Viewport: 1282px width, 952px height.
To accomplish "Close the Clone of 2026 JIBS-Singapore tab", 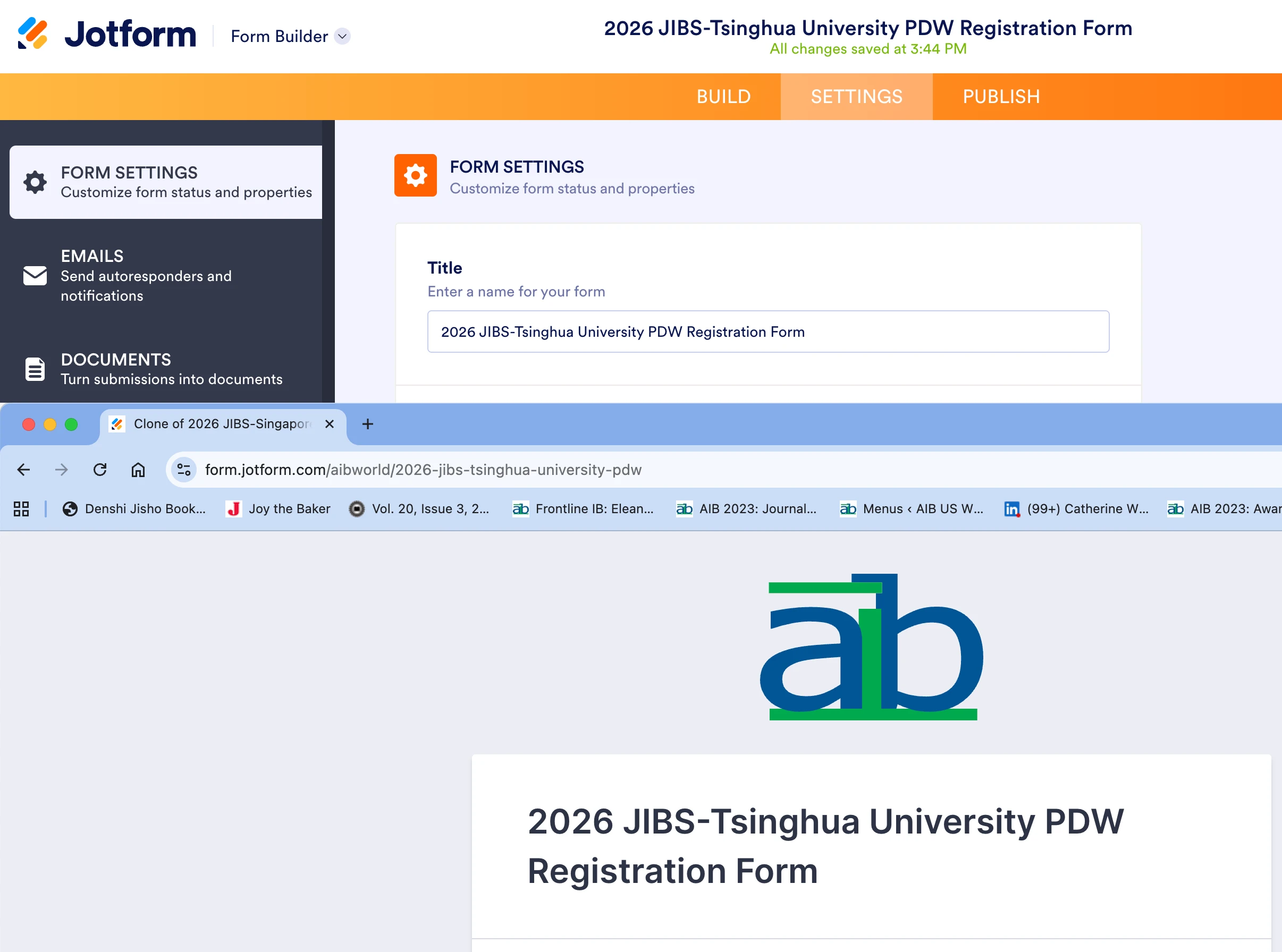I will click(330, 424).
